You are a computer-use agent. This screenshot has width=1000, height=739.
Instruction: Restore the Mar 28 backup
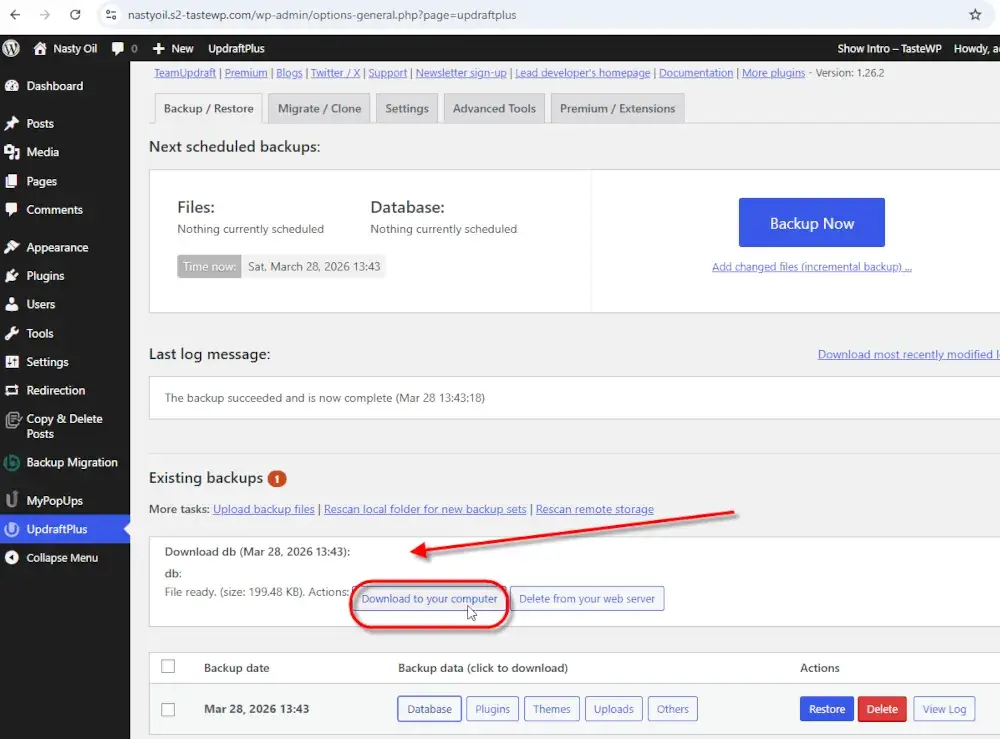pyautogui.click(x=826, y=708)
